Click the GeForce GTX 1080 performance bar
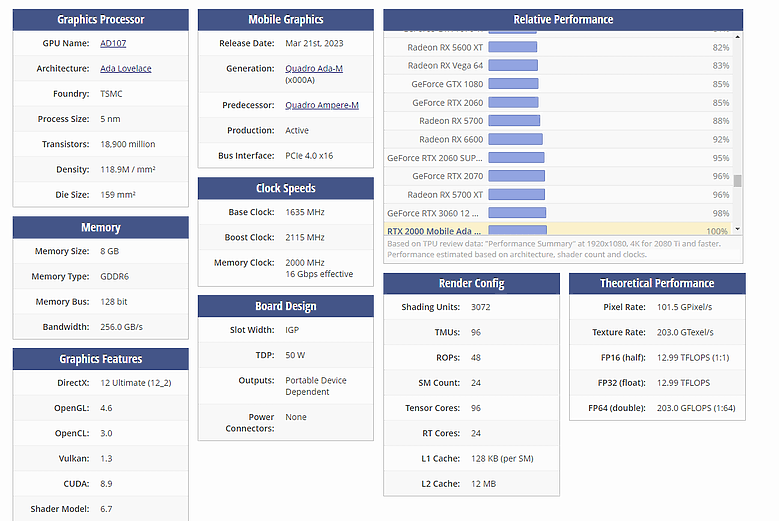The image size is (780, 521). 513,84
